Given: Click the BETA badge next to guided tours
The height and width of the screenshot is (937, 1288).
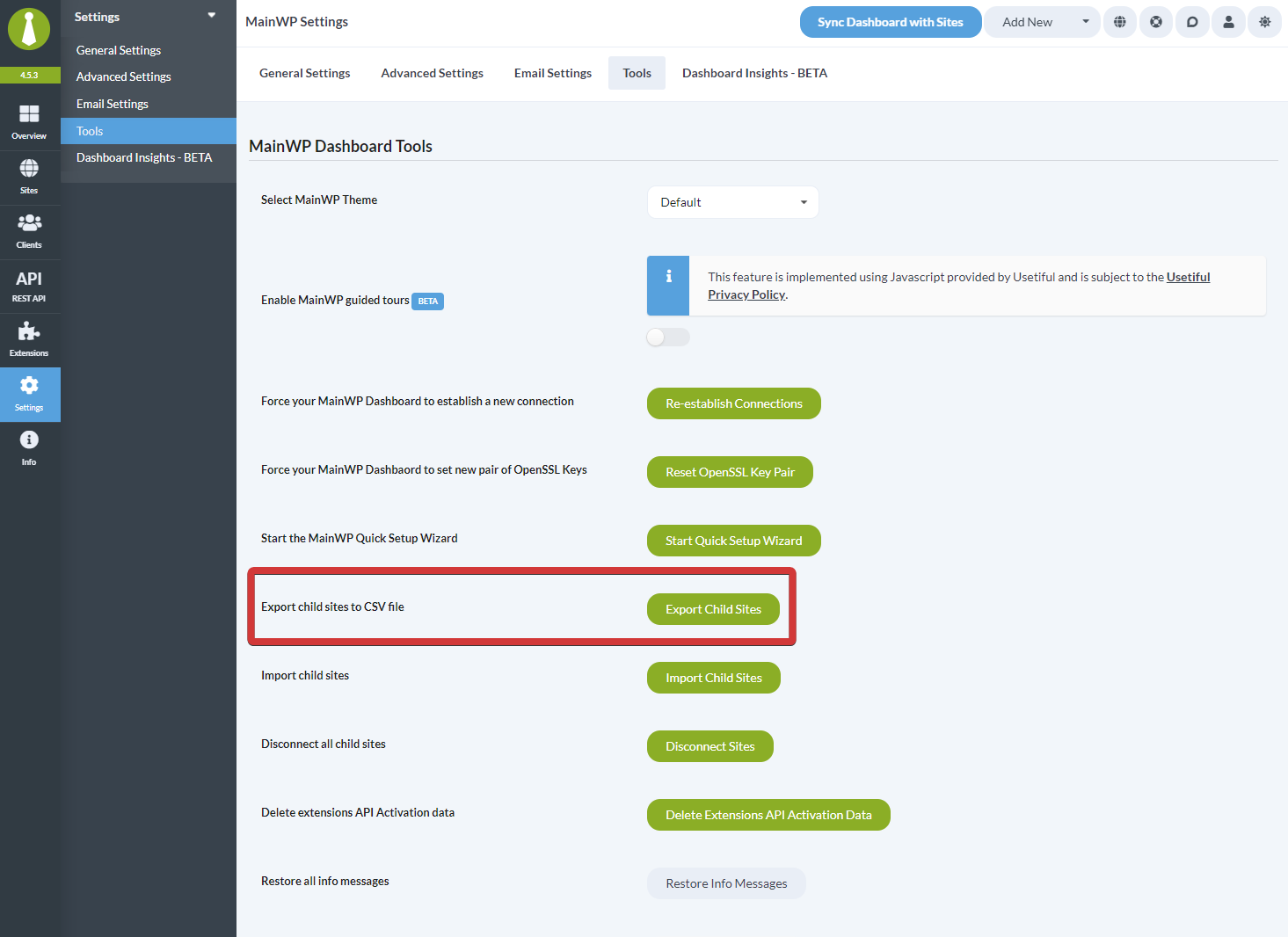Looking at the screenshot, I should (x=428, y=301).
